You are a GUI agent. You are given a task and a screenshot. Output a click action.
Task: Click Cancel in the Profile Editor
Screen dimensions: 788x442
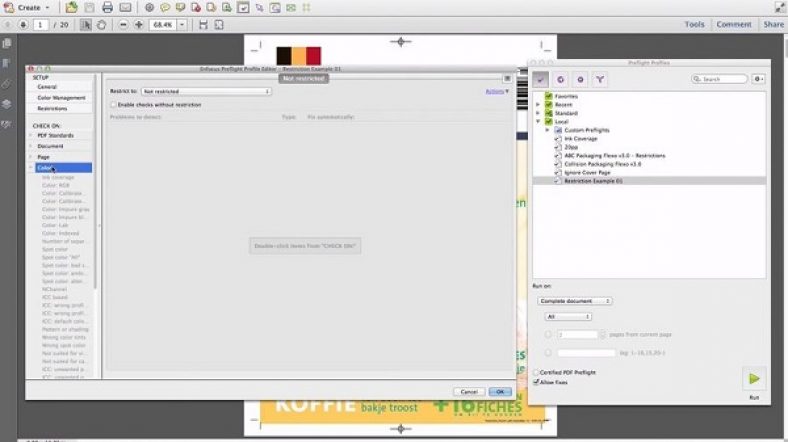tap(469, 392)
